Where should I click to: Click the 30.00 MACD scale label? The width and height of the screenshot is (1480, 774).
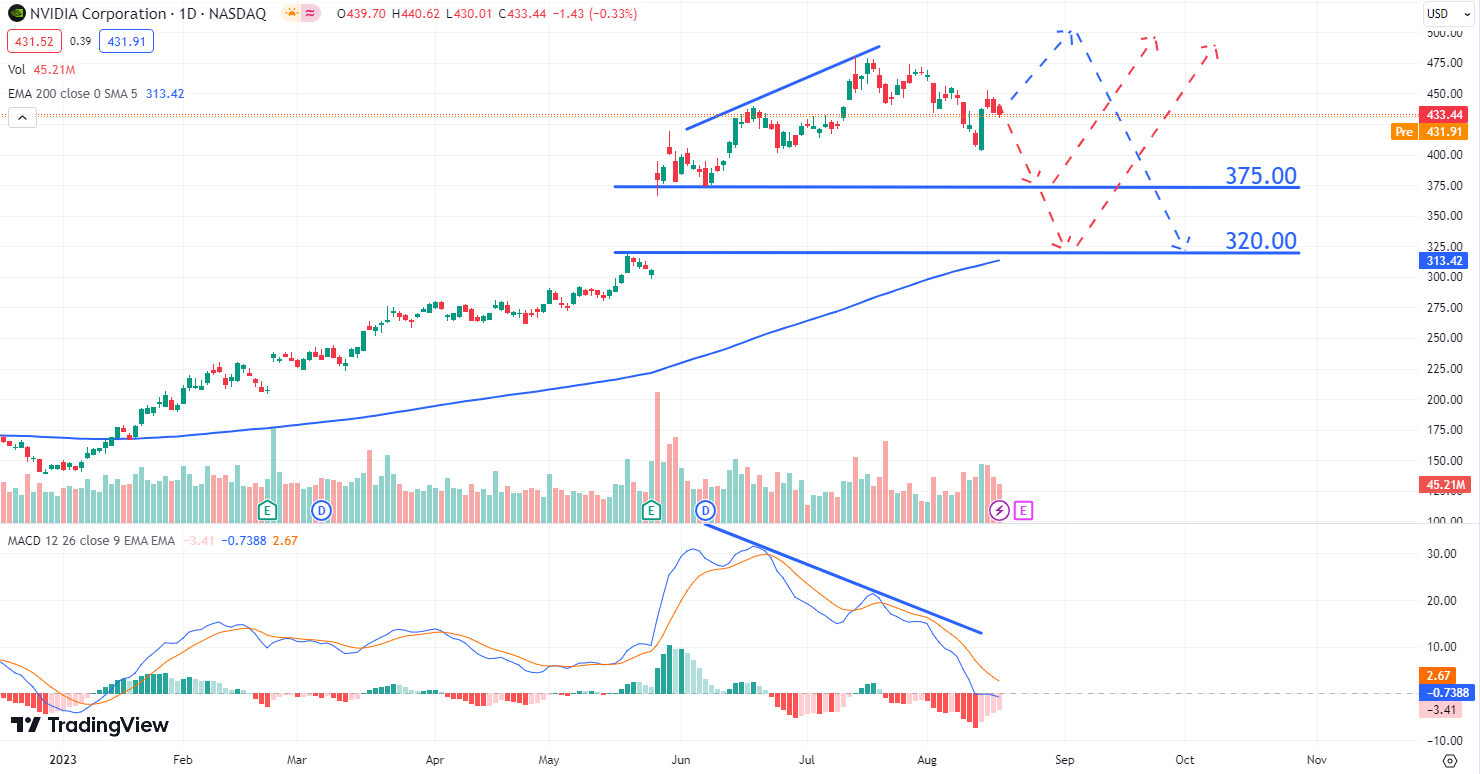pos(1444,553)
